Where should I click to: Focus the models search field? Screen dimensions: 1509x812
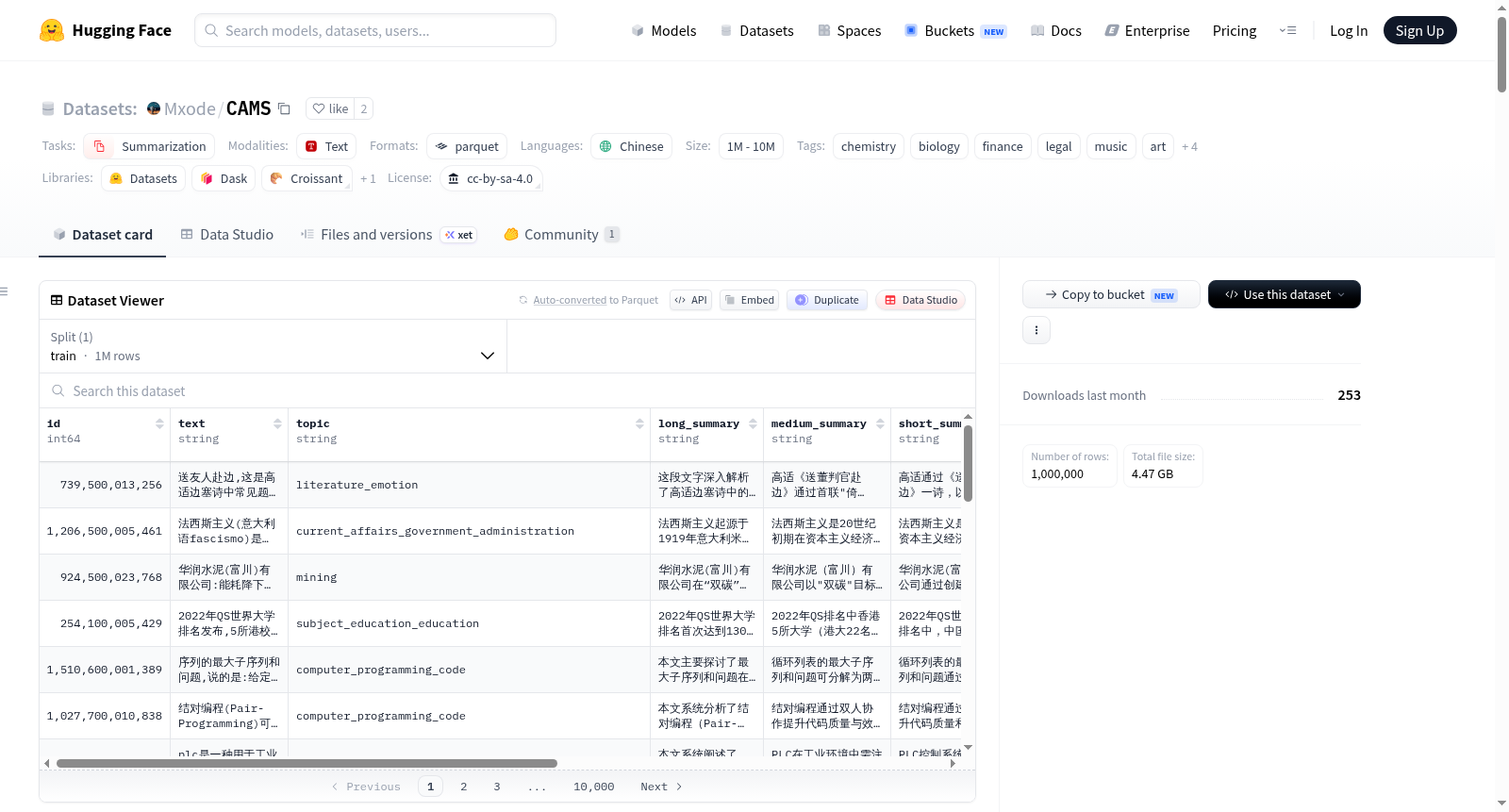(x=375, y=30)
